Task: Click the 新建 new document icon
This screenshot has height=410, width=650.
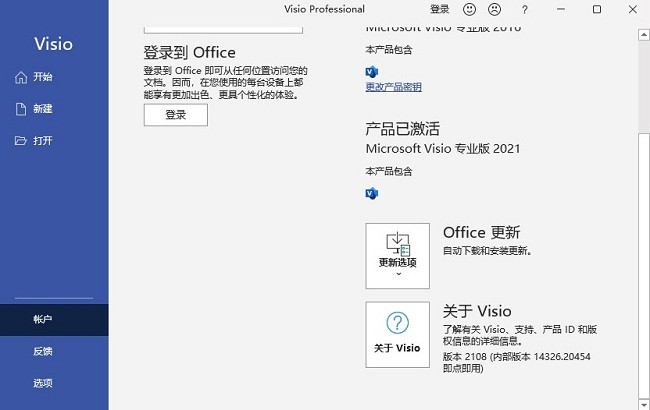Action: (x=20, y=109)
